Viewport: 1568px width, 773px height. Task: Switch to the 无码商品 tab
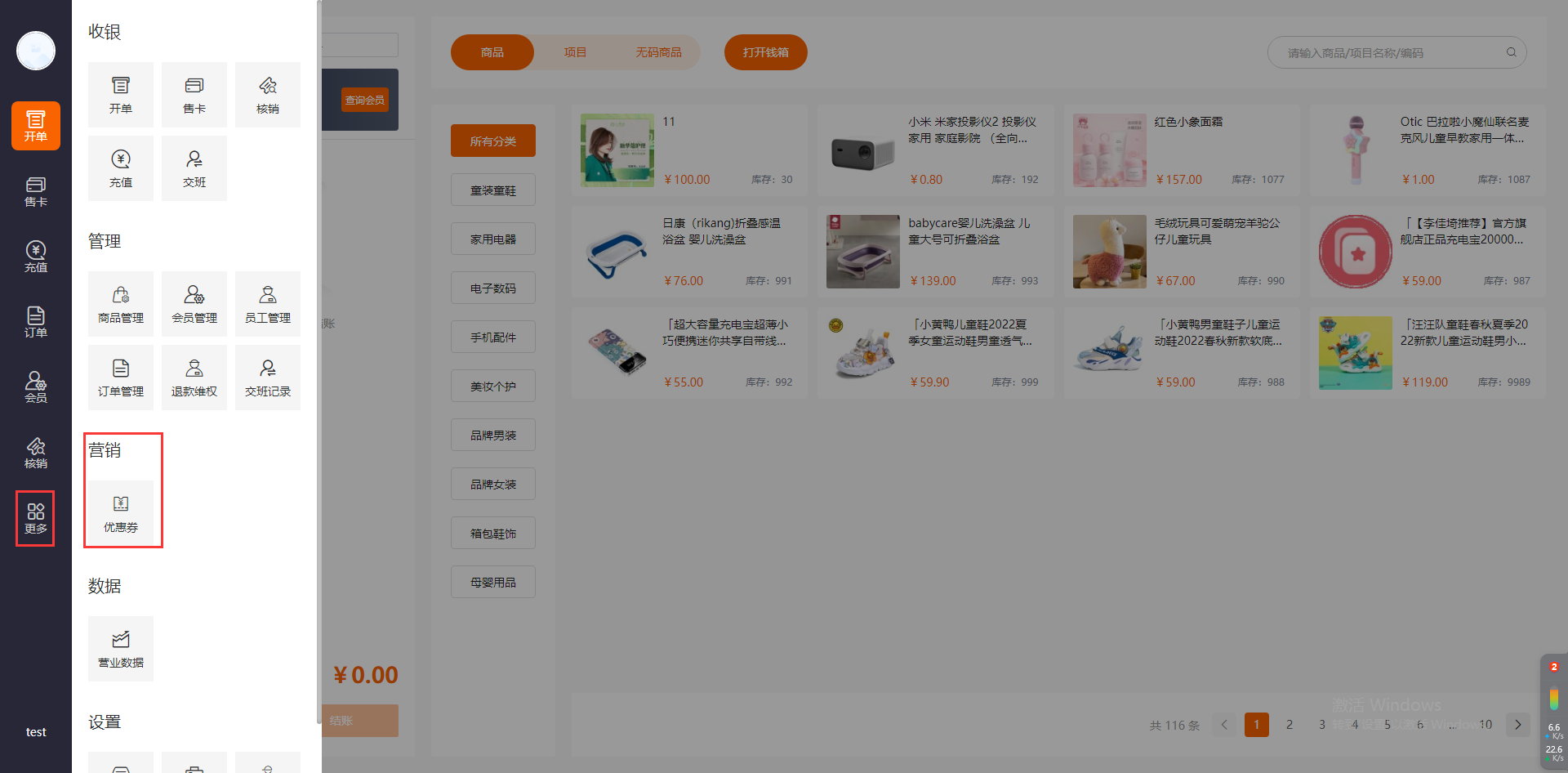point(658,52)
